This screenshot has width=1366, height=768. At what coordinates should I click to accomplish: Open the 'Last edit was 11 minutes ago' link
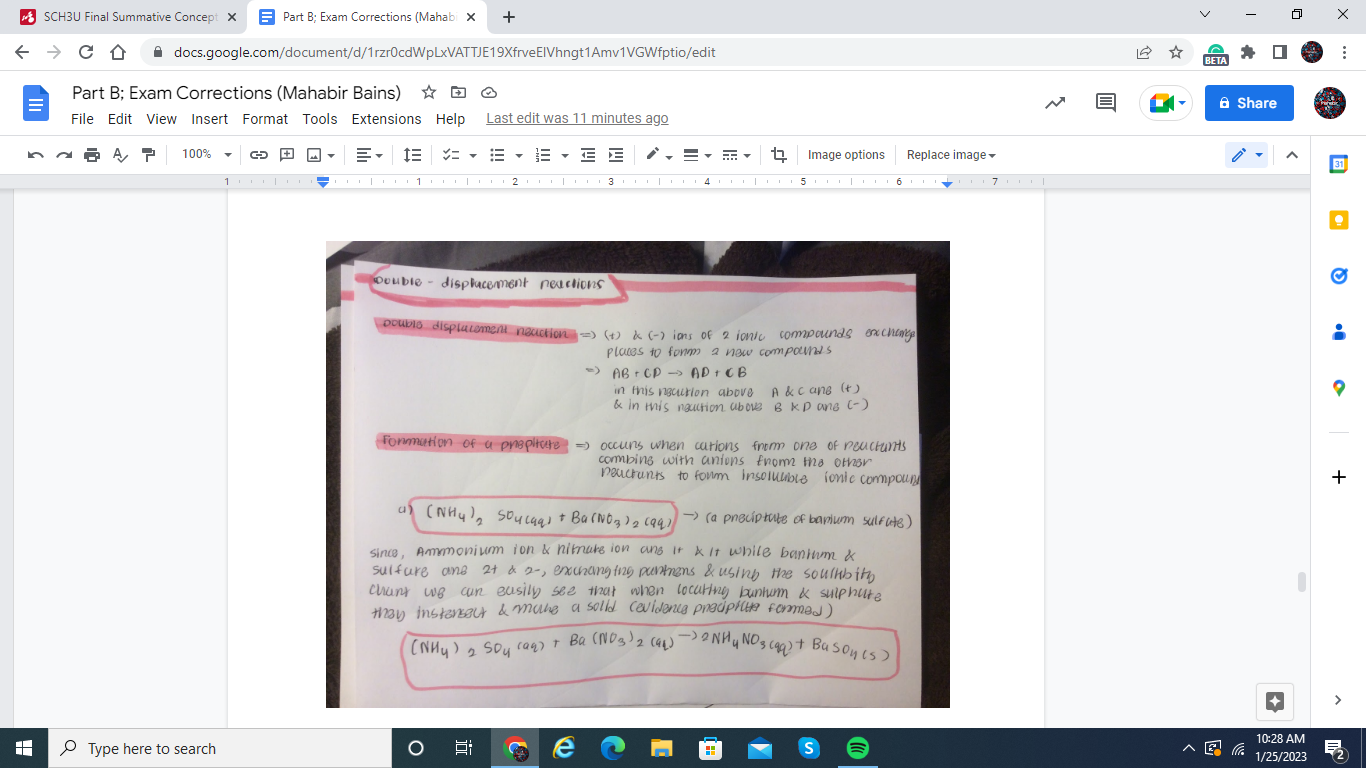point(577,118)
